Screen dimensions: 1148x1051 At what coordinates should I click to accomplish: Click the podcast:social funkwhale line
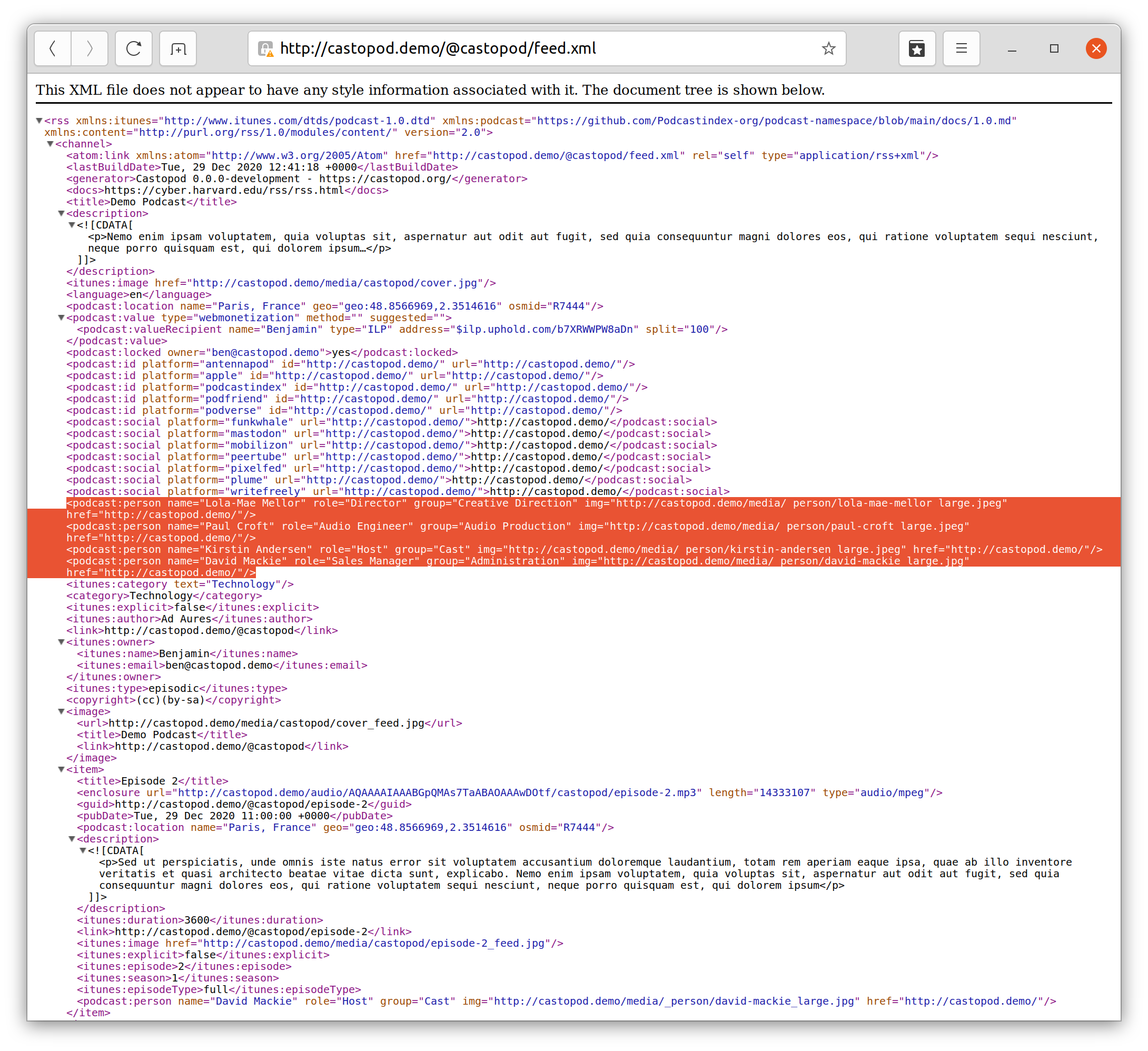[391, 422]
